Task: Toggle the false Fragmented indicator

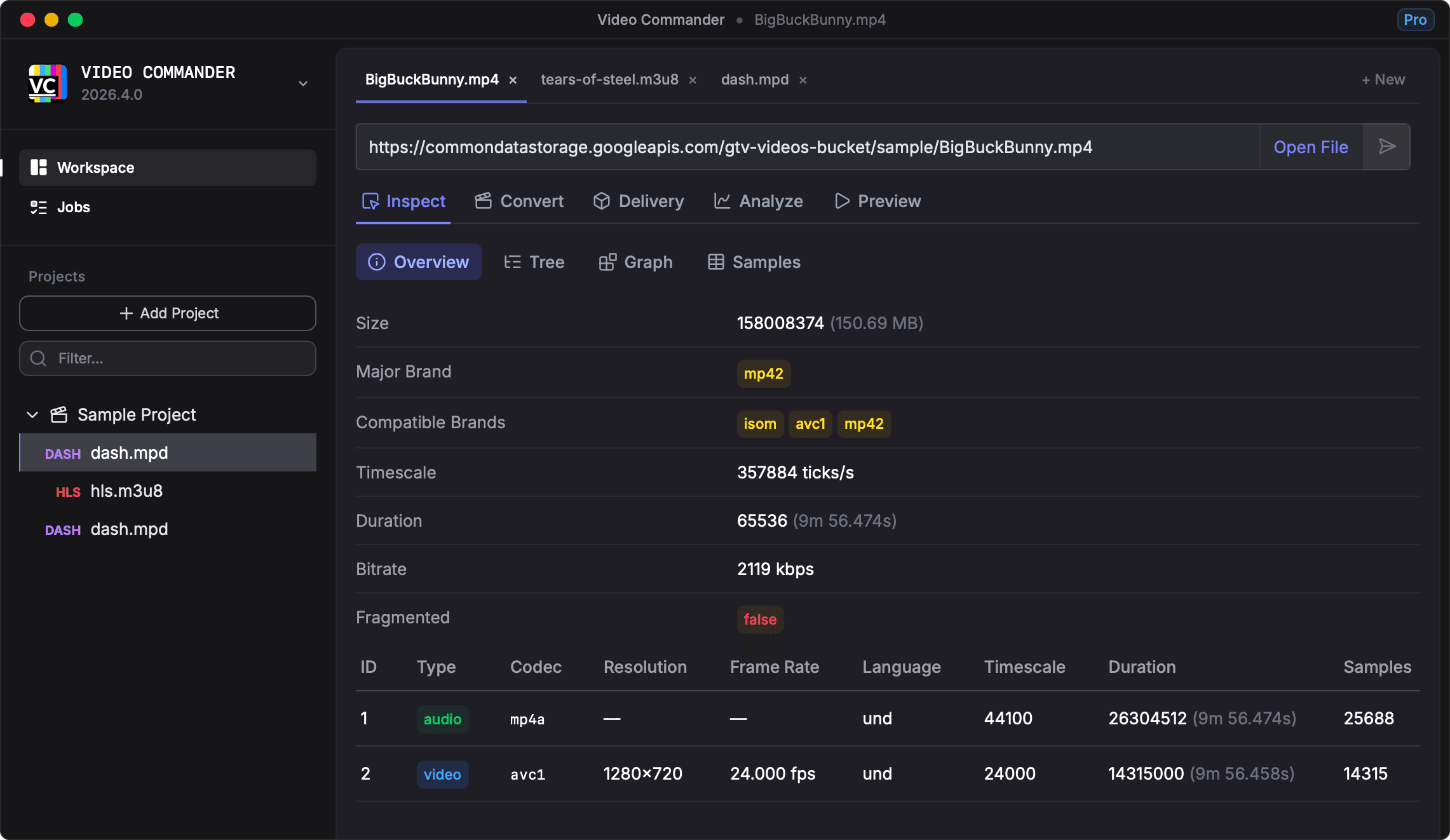Action: 760,620
